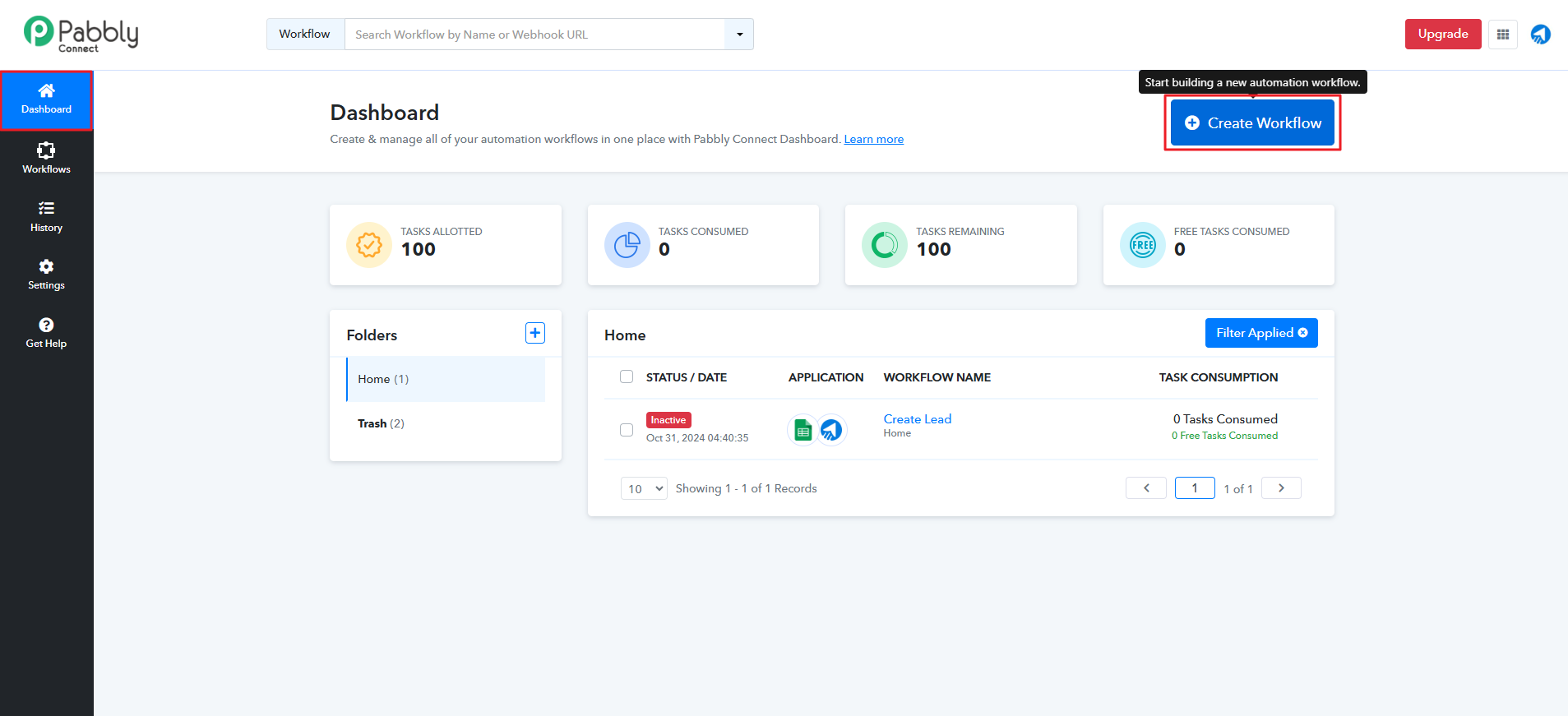The height and width of the screenshot is (716, 1568).
Task: Add a new folder with plus icon
Action: click(x=534, y=333)
